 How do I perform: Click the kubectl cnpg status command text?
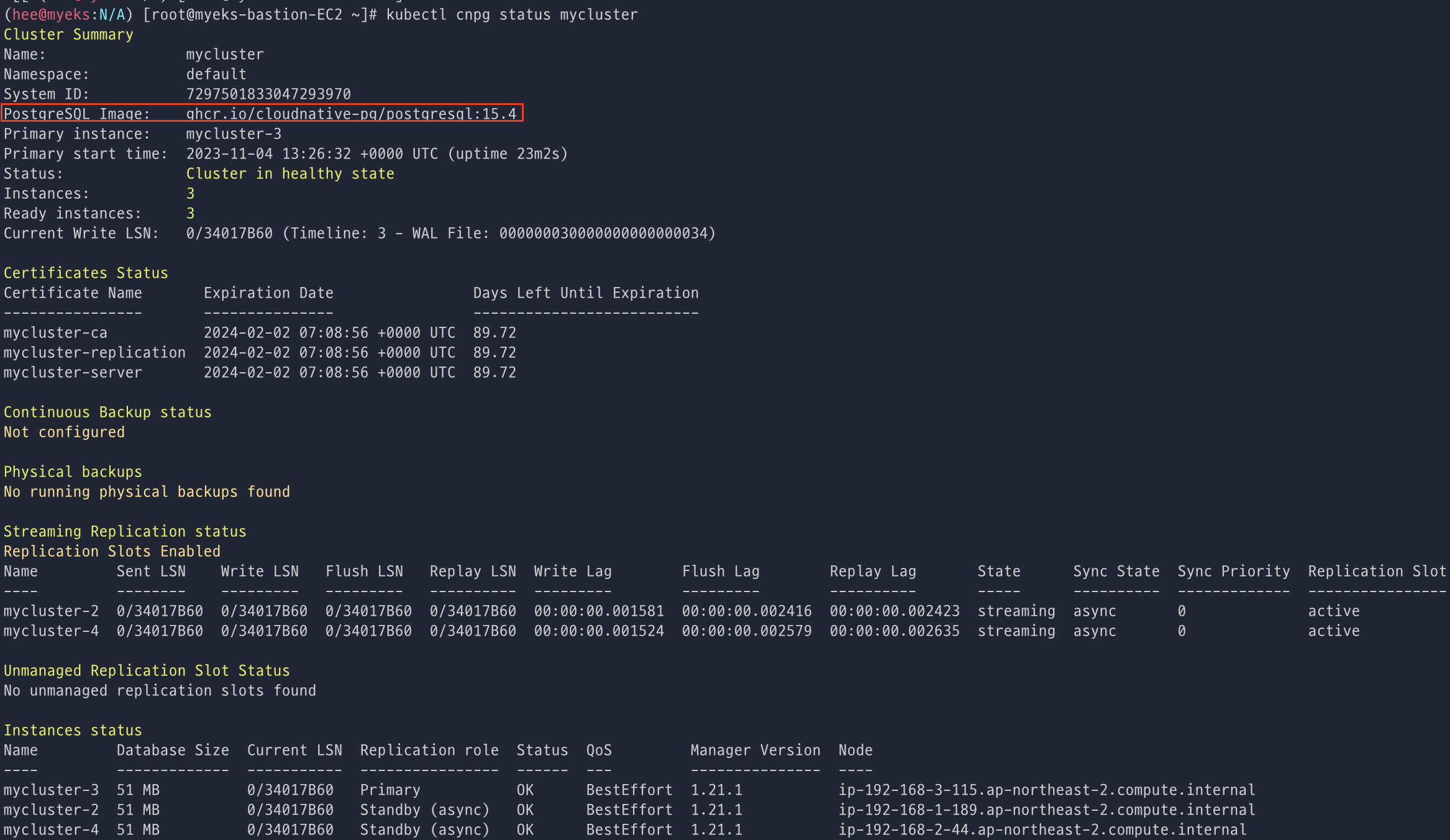pyautogui.click(x=511, y=15)
